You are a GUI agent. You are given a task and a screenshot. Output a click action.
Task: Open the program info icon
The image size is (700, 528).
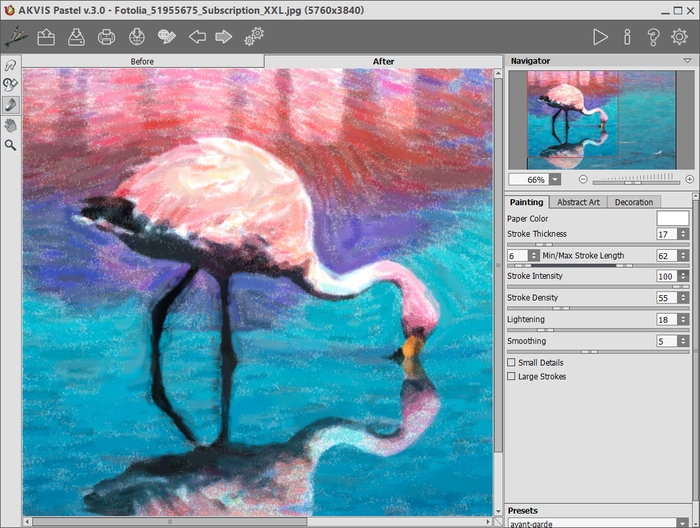627,37
